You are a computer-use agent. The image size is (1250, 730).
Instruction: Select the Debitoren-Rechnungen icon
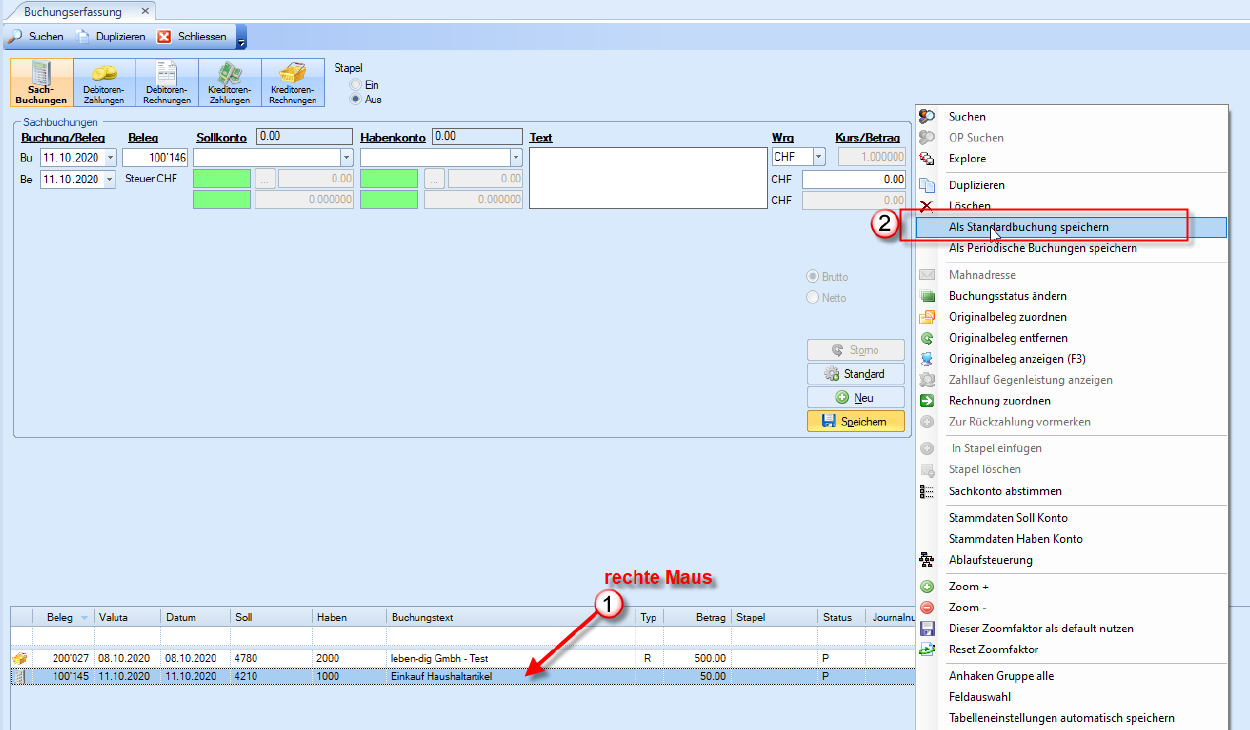(x=167, y=83)
